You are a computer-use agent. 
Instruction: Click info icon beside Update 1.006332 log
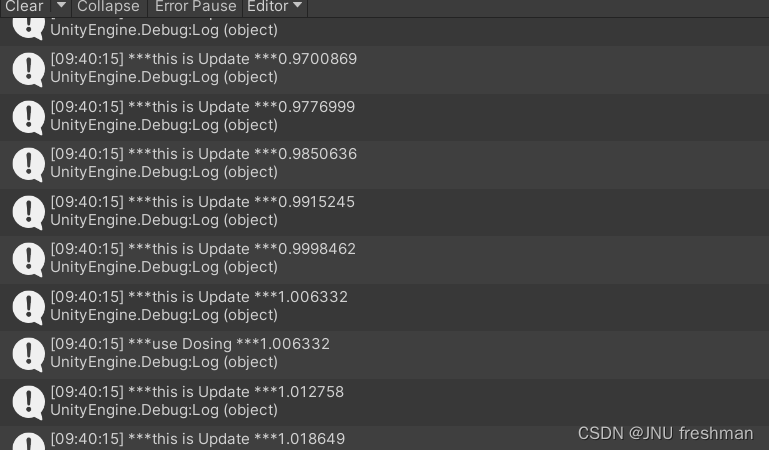point(28,306)
